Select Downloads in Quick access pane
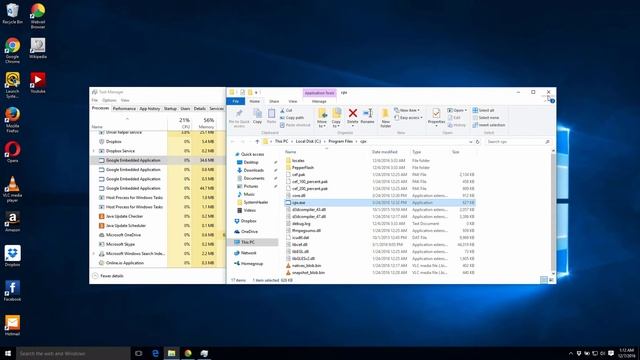 (253, 170)
